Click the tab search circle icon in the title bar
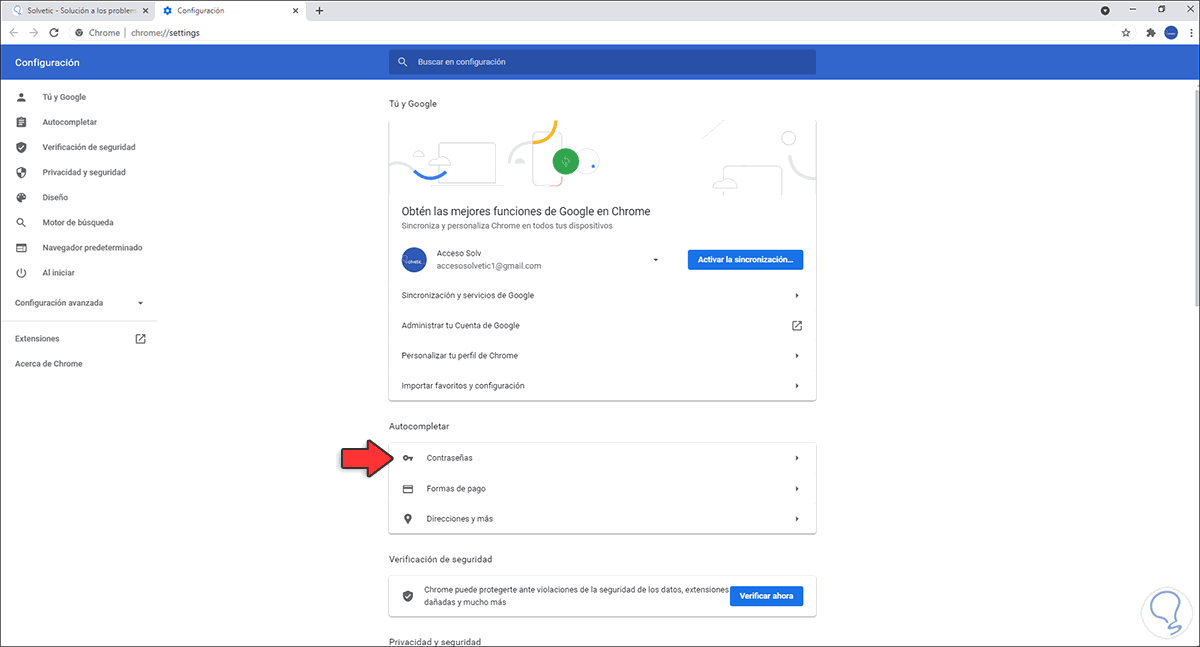Viewport: 1200px width, 647px height. click(x=1105, y=10)
